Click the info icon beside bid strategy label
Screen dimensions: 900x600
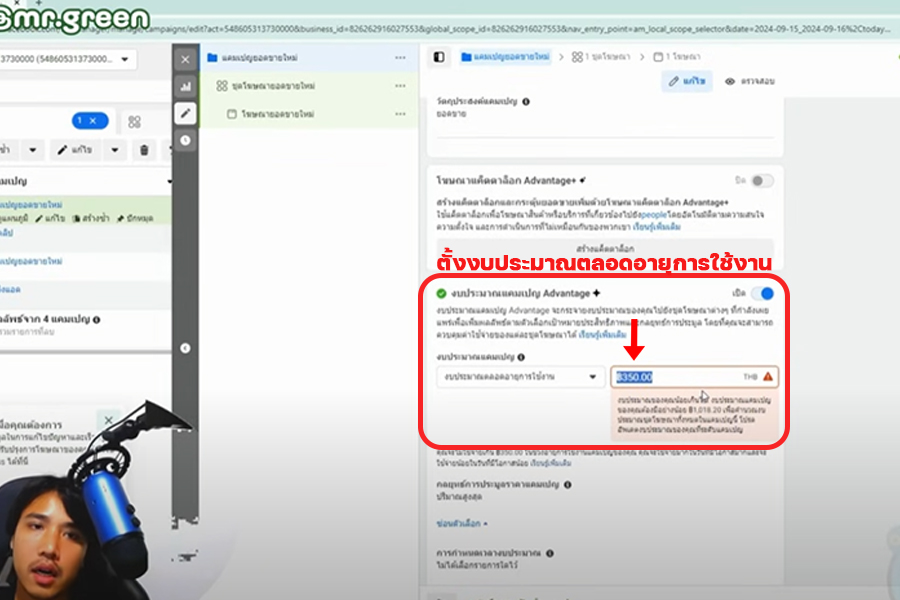[568, 485]
